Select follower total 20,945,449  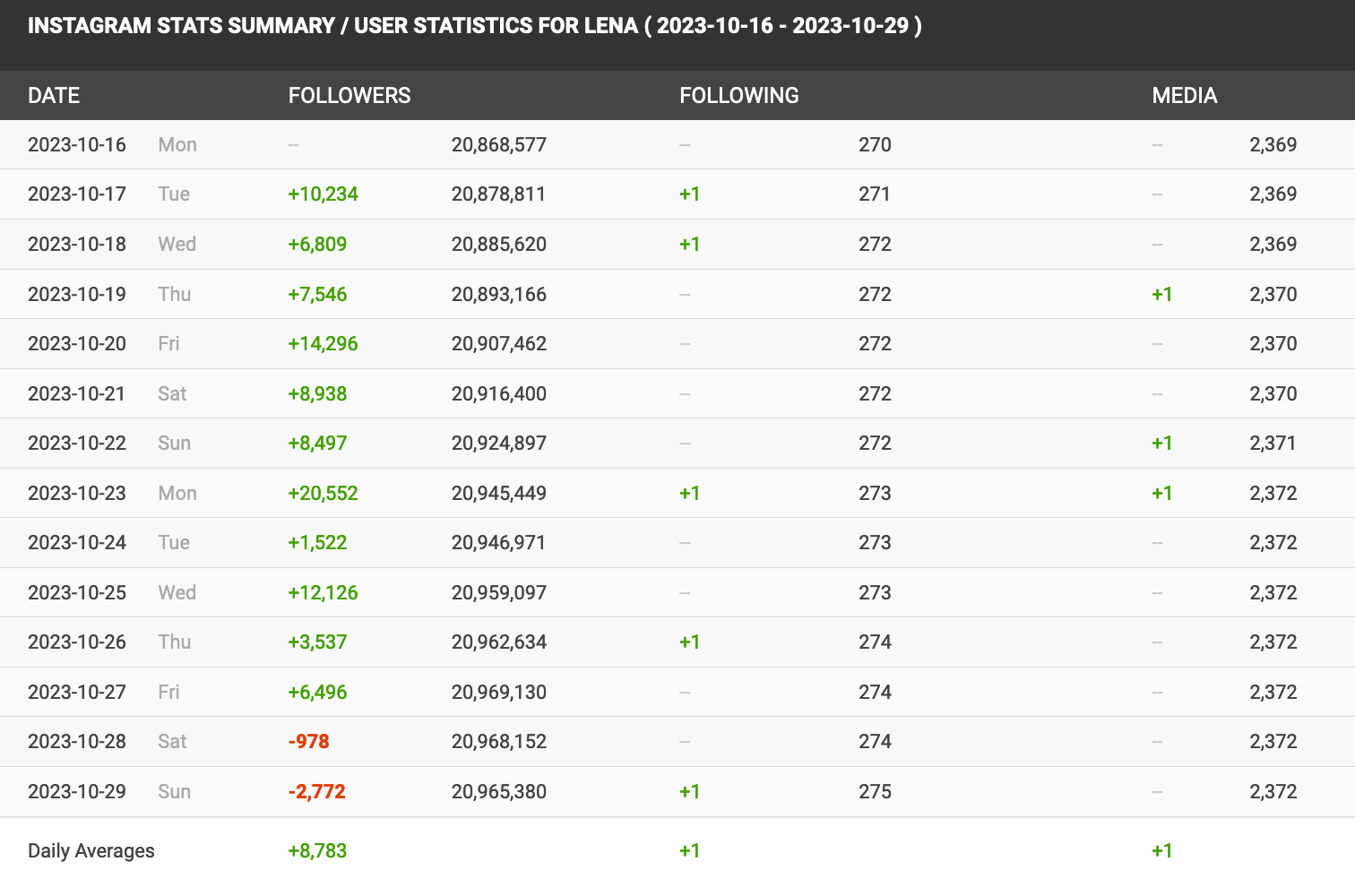pyautogui.click(x=499, y=494)
